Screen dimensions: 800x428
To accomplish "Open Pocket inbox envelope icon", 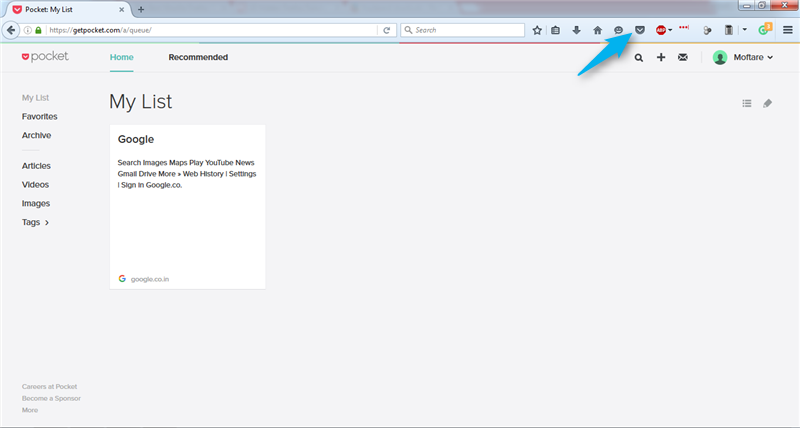I will [683, 57].
